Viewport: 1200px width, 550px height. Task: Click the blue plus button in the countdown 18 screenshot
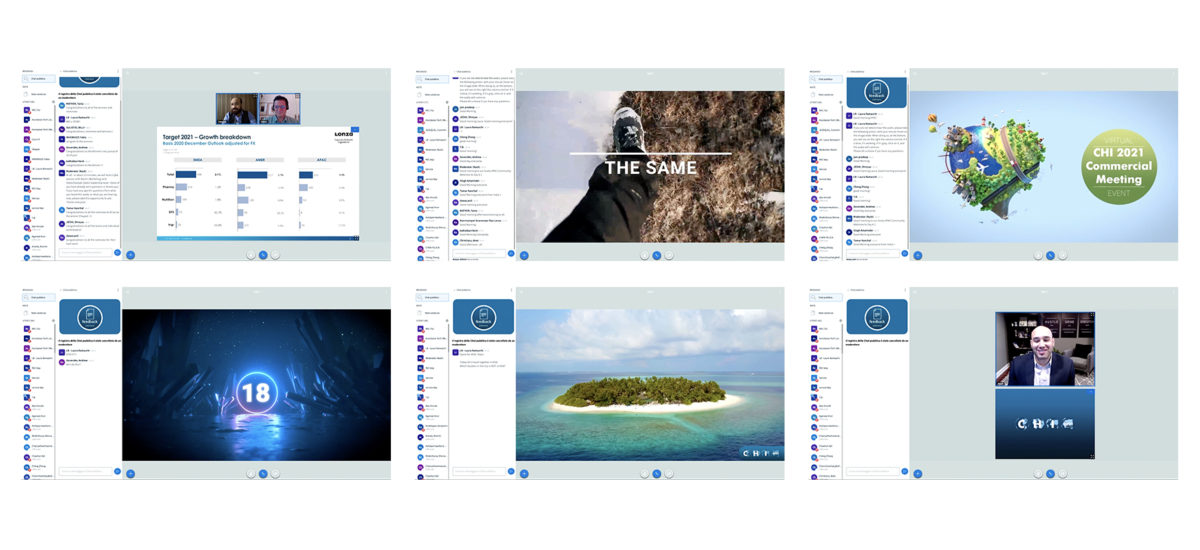click(x=130, y=473)
